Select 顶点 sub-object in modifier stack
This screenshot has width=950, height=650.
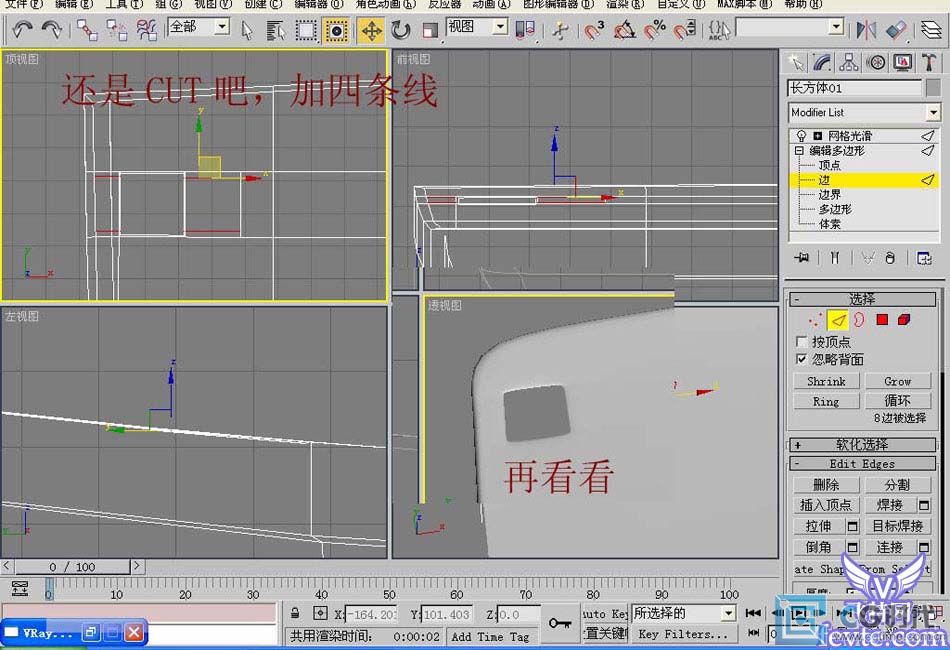coord(829,165)
